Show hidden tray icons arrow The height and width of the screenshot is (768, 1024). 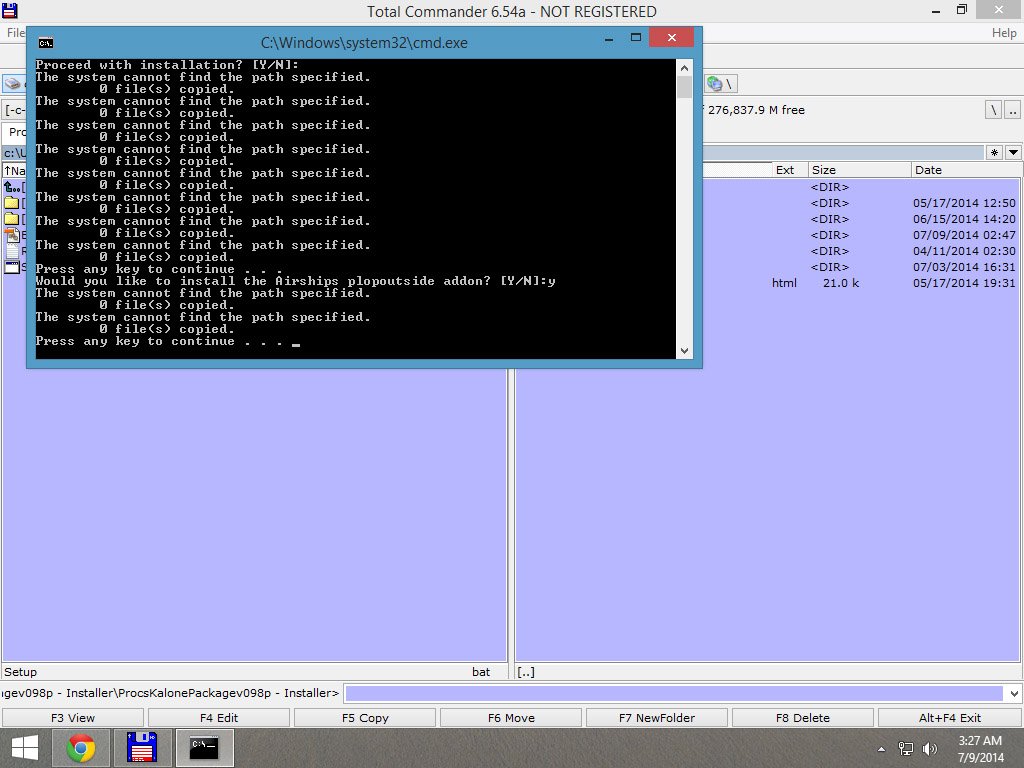[881, 749]
